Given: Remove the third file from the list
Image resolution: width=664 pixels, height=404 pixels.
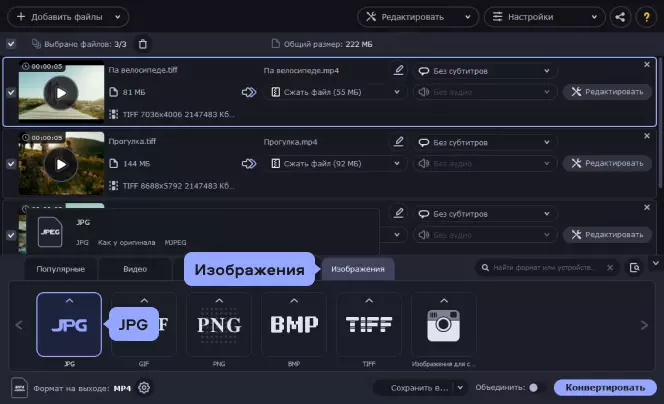Looking at the screenshot, I should [647, 208].
